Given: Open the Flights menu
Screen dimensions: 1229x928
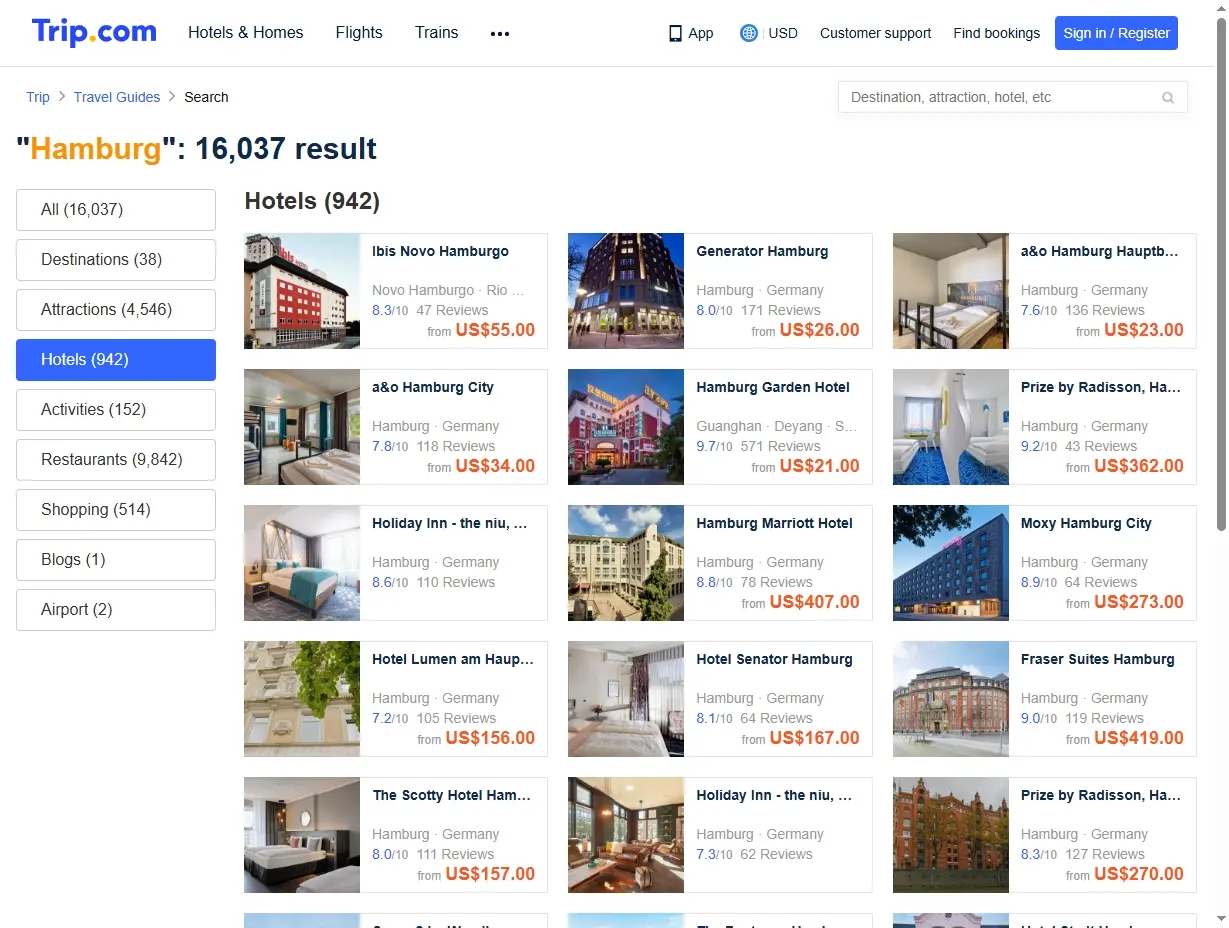Looking at the screenshot, I should tap(359, 32).
